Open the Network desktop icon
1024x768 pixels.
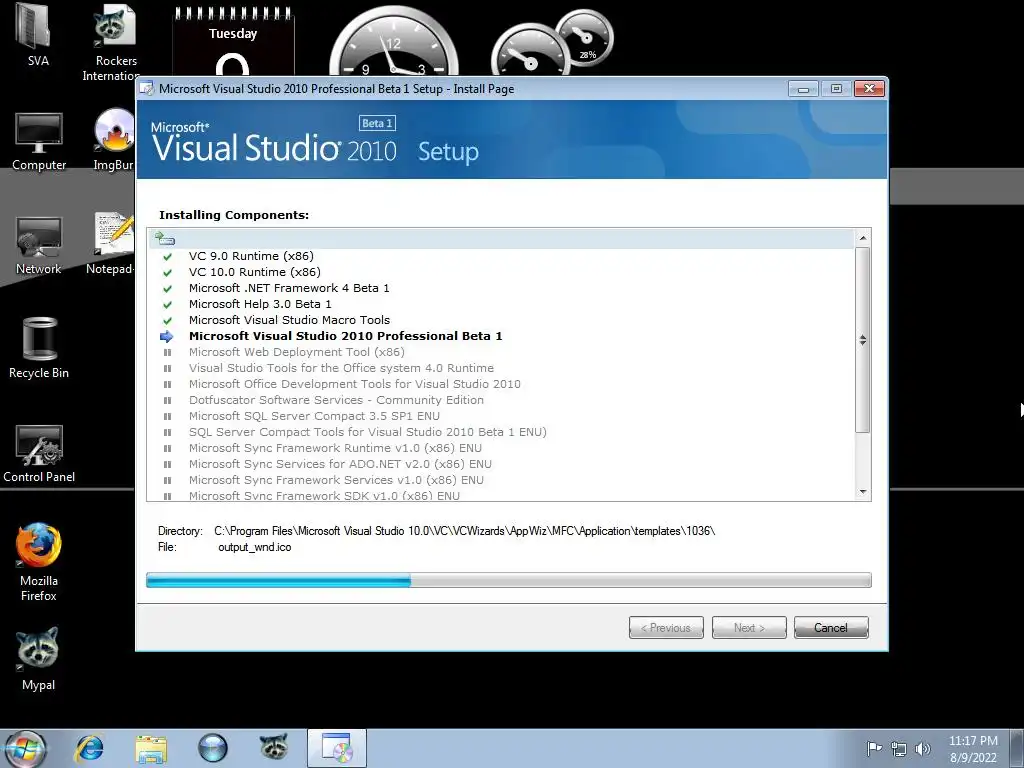click(x=39, y=245)
